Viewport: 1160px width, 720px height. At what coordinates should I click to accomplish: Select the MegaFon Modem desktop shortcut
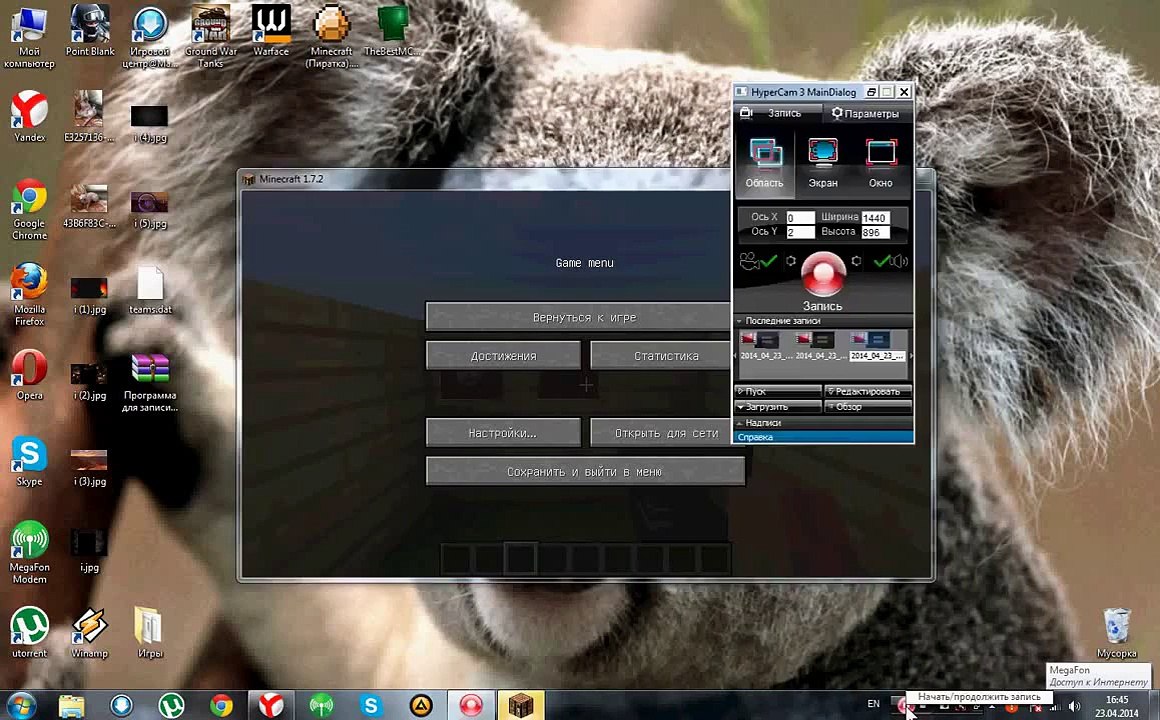pos(30,553)
